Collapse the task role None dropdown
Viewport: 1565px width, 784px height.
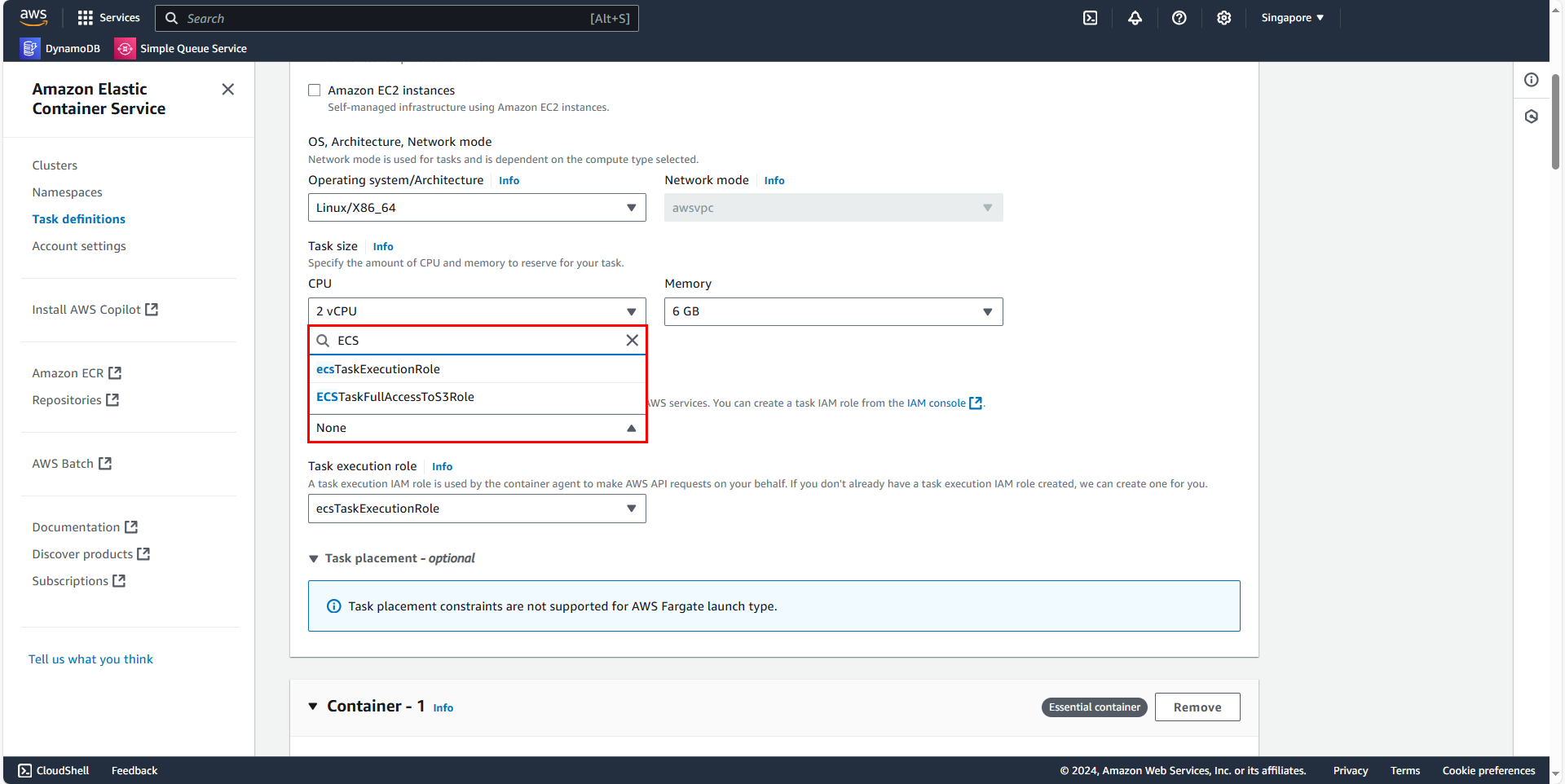pos(477,428)
